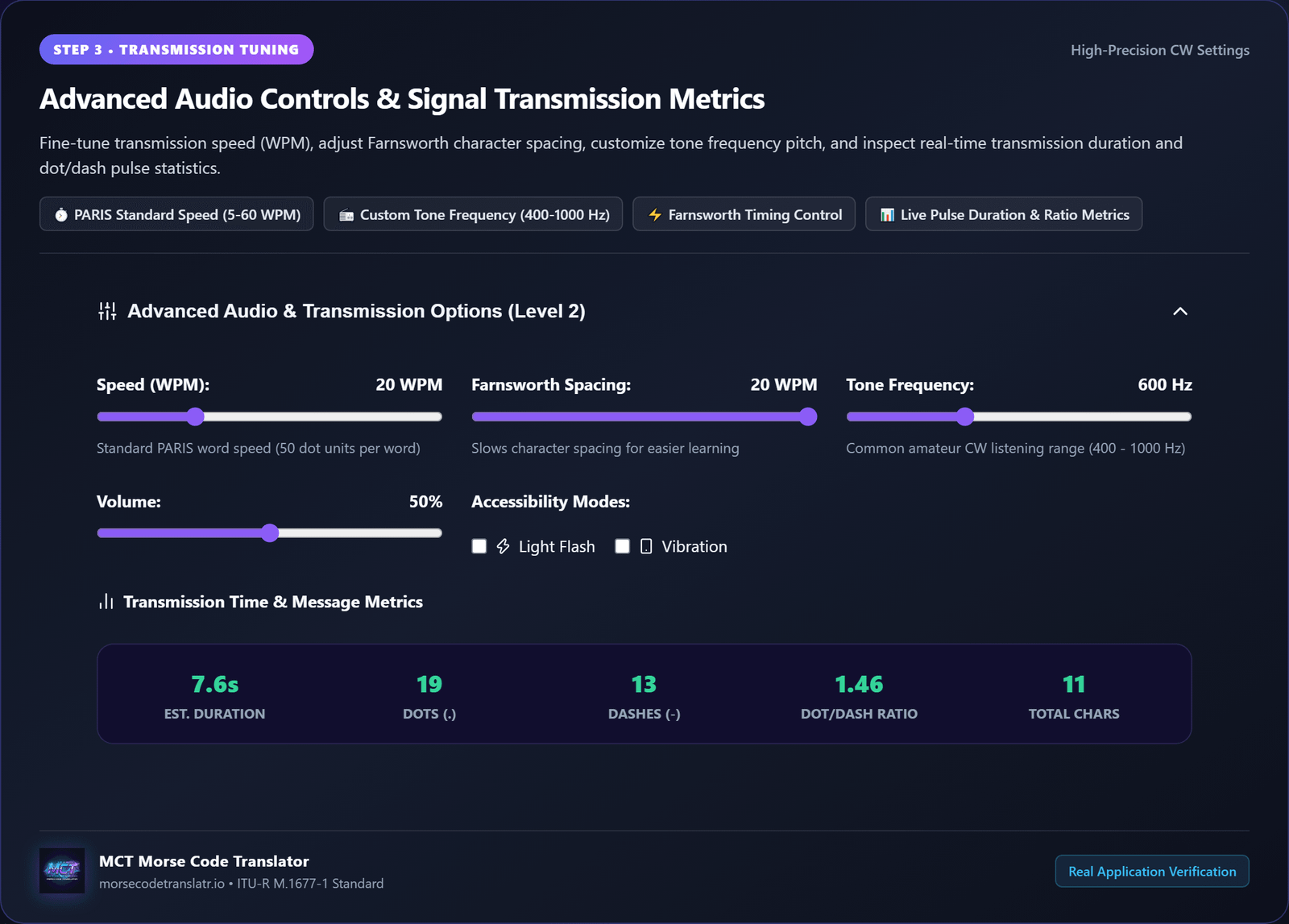Click the Farnsworth Spacing slider handle
Screen dimensions: 1289x924
click(808, 416)
